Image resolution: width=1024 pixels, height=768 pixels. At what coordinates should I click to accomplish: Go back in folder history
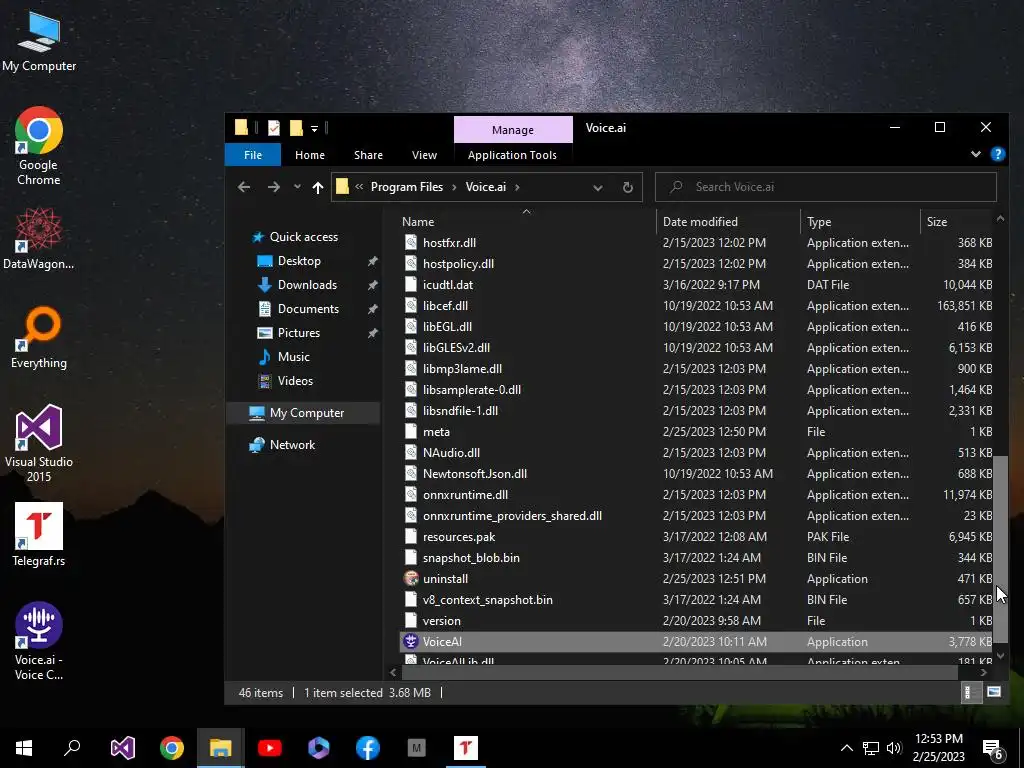coord(244,187)
